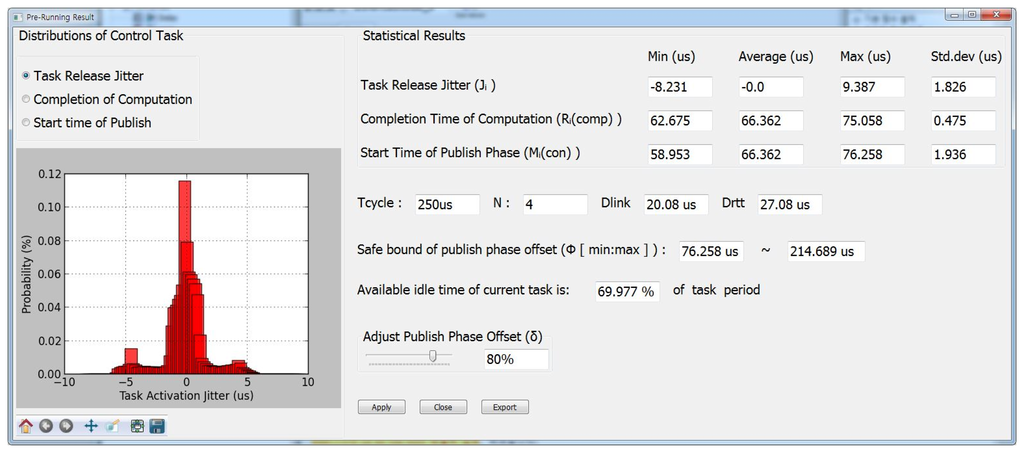The width and height of the screenshot is (1024, 453).
Task: Select the Completion of Computation option
Action: point(26,99)
